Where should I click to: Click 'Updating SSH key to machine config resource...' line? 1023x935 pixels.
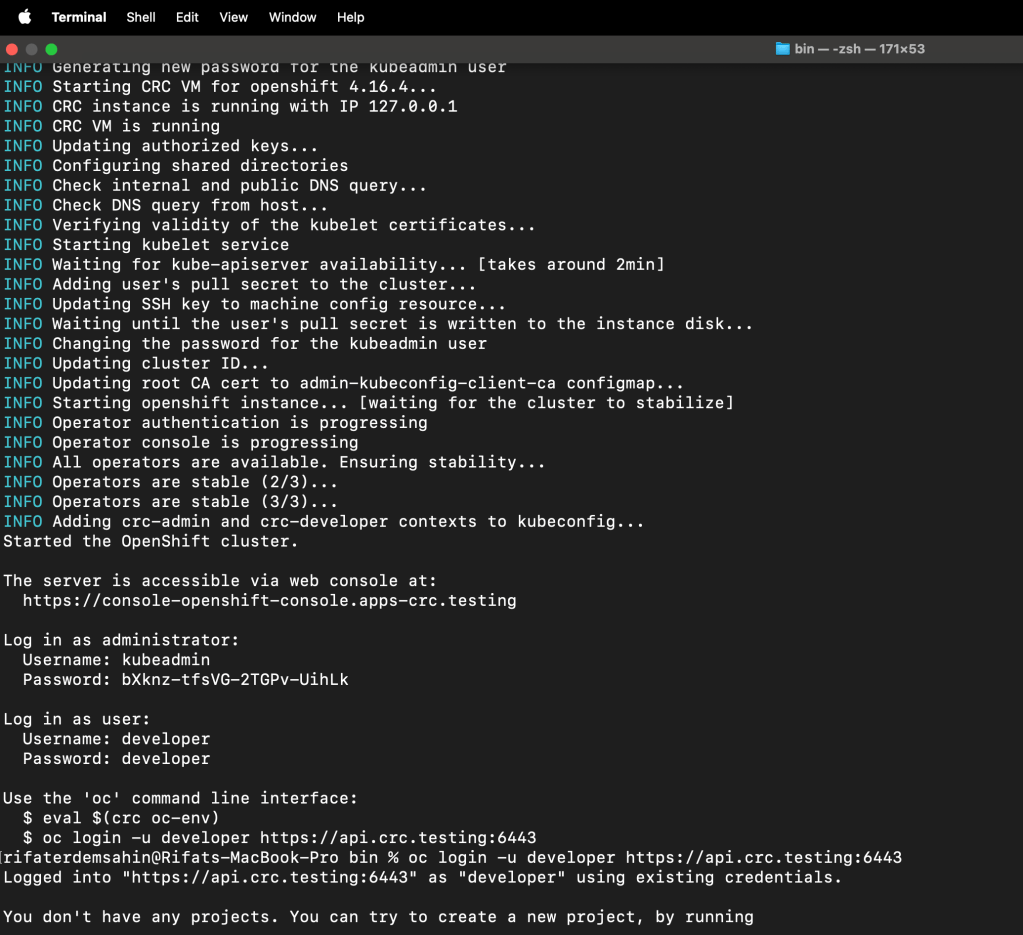[254, 304]
